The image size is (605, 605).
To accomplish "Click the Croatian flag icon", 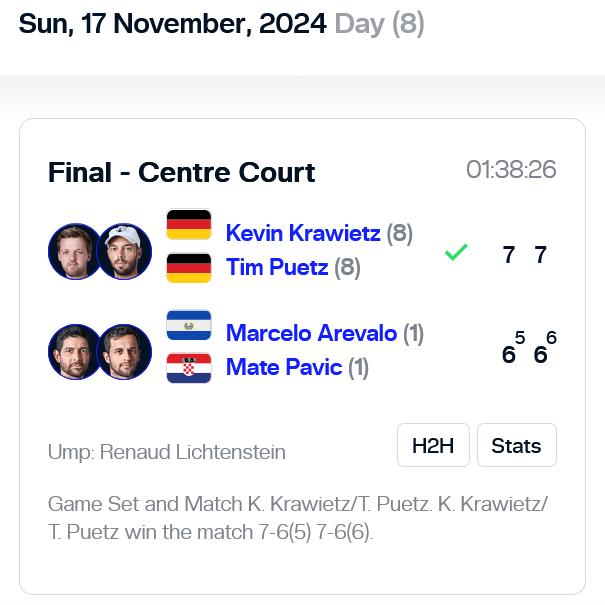I will (189, 368).
